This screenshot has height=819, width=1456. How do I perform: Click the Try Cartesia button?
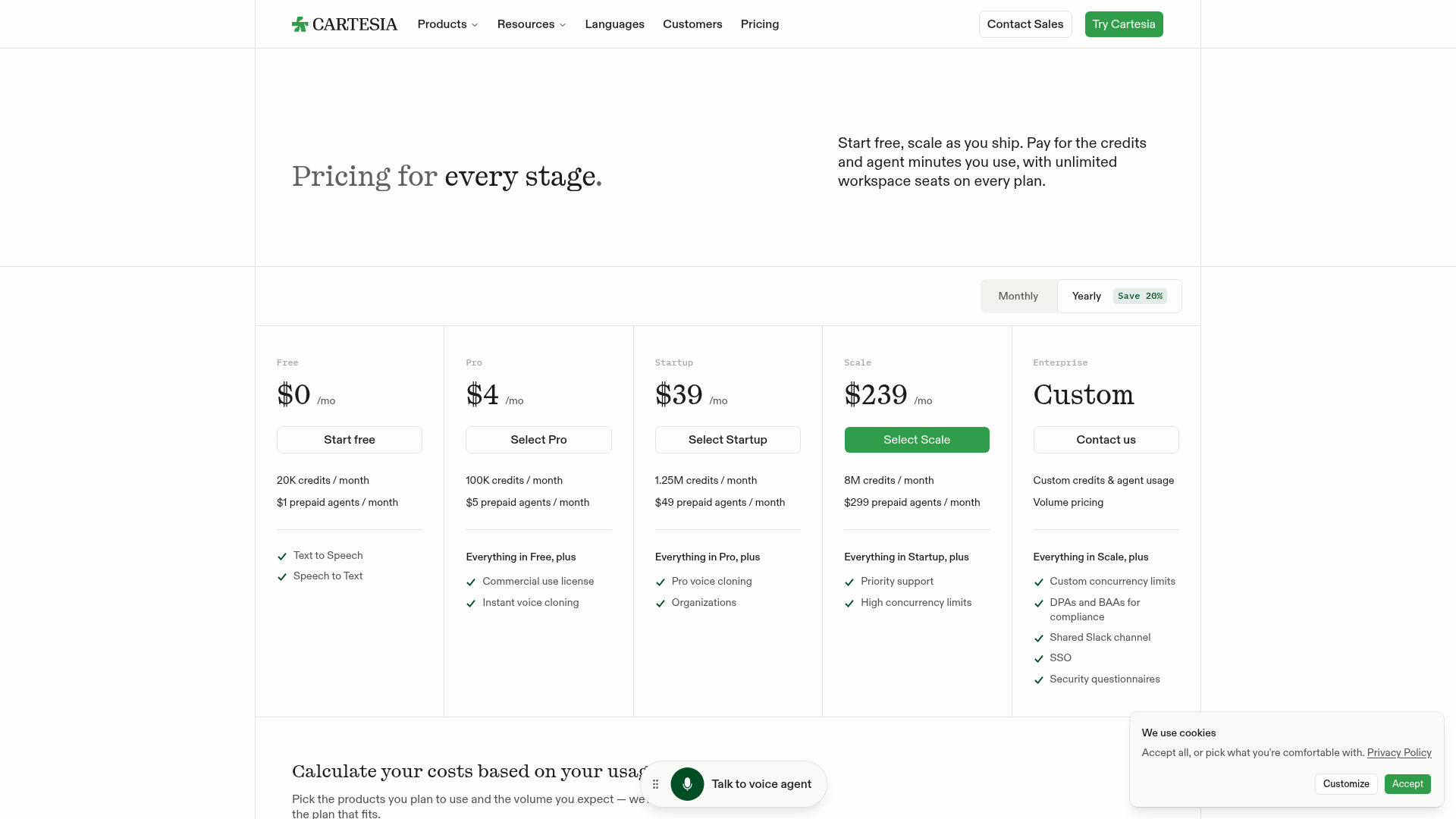click(1124, 24)
